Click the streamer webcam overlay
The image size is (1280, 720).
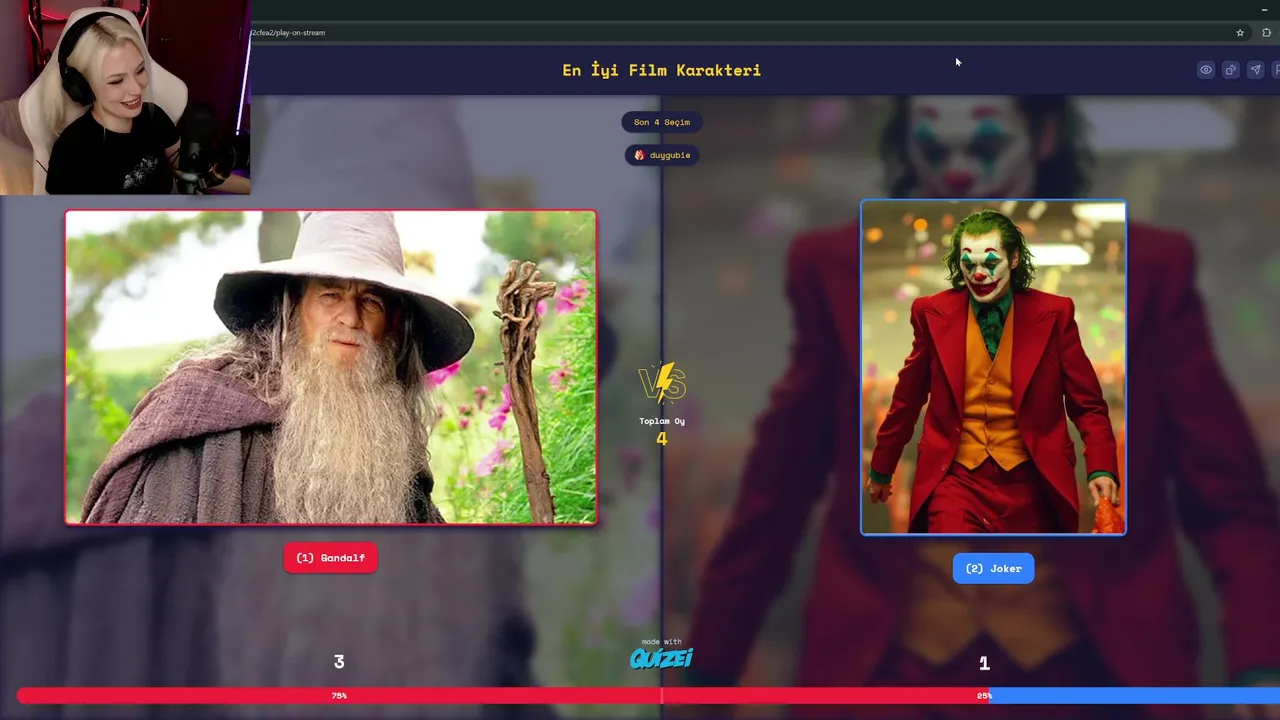click(x=125, y=97)
